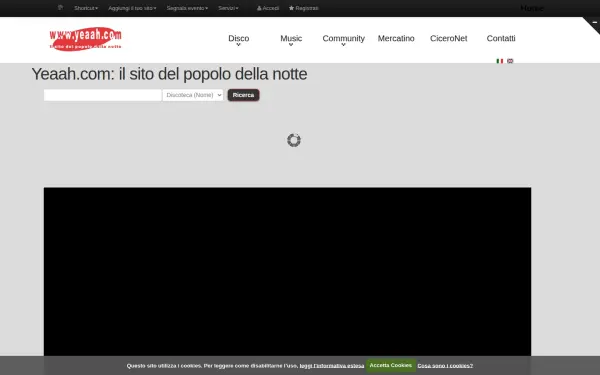Open the Aggiungi il tuo sito dropdown

(x=132, y=8)
